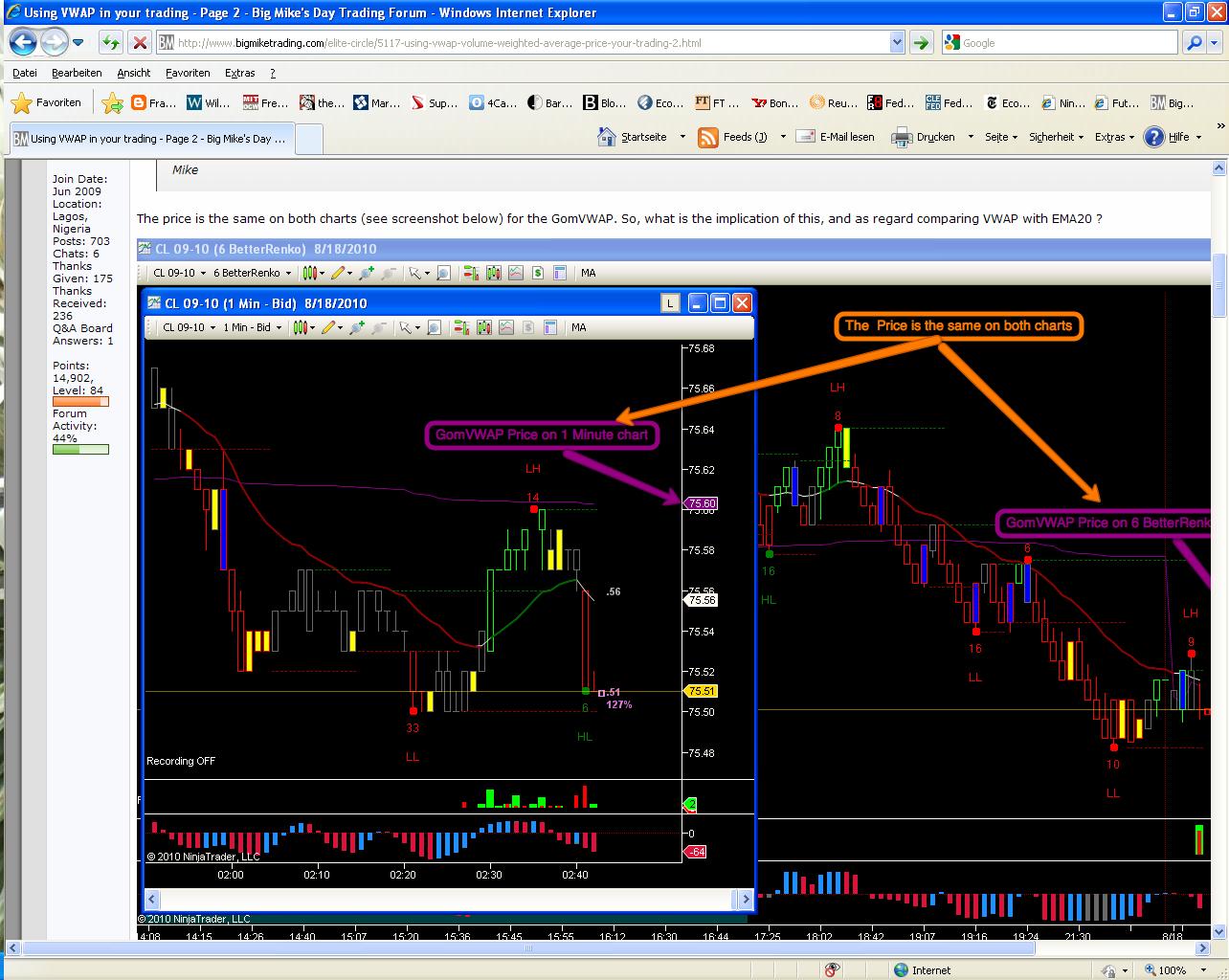Open the Extras menu in menu bar
1229x980 pixels.
pos(239,73)
